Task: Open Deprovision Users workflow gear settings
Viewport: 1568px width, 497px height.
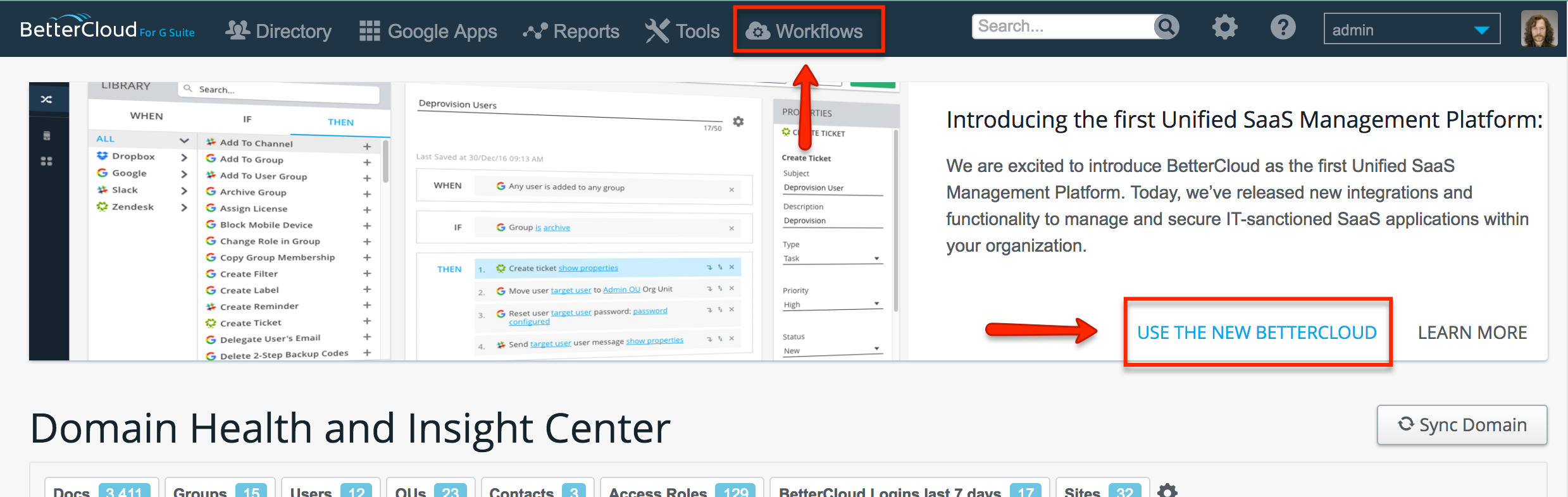Action: pos(738,121)
